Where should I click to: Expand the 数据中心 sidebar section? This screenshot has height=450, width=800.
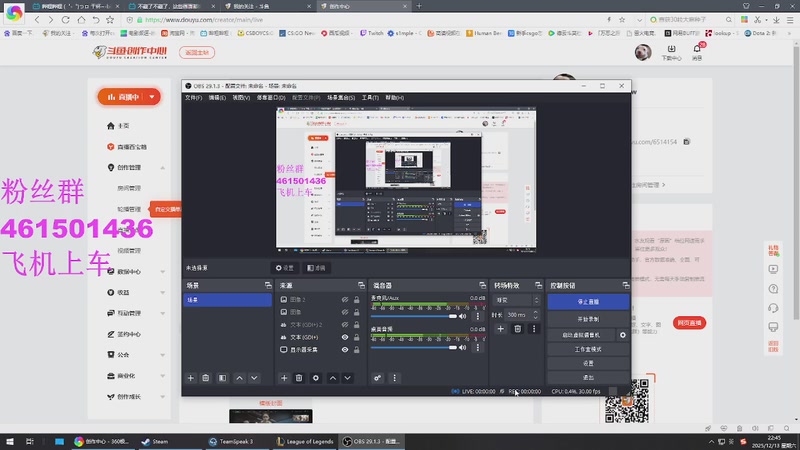163,272
